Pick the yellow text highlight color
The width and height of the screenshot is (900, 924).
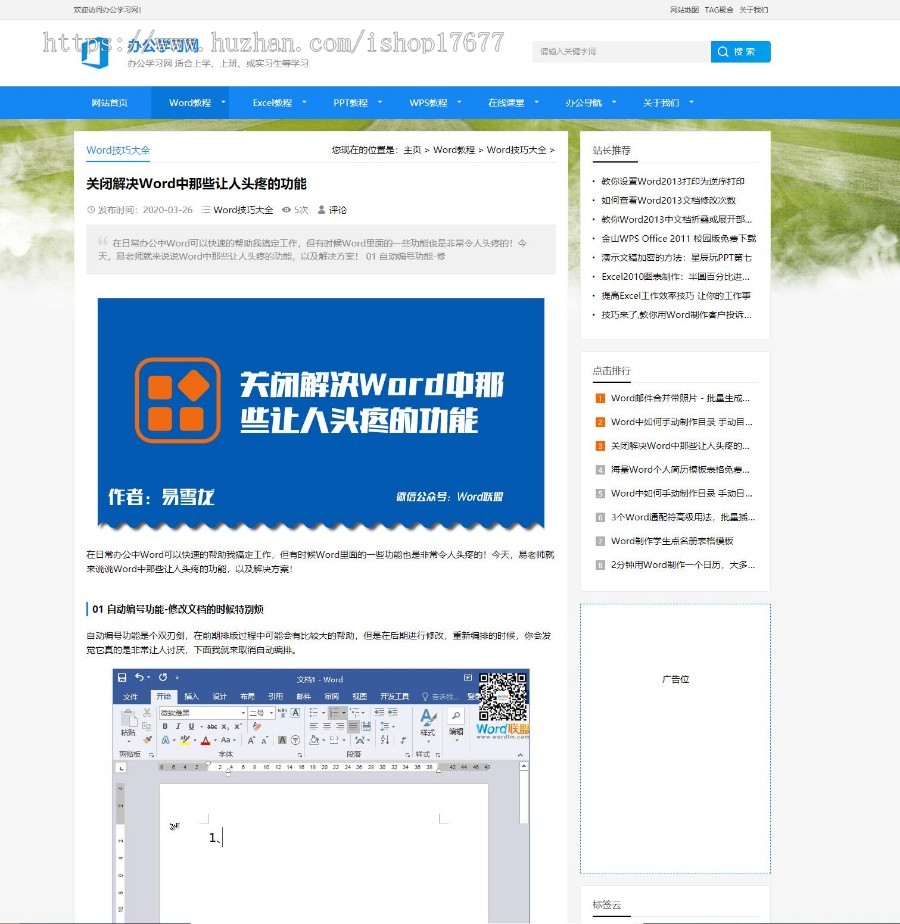click(x=185, y=740)
